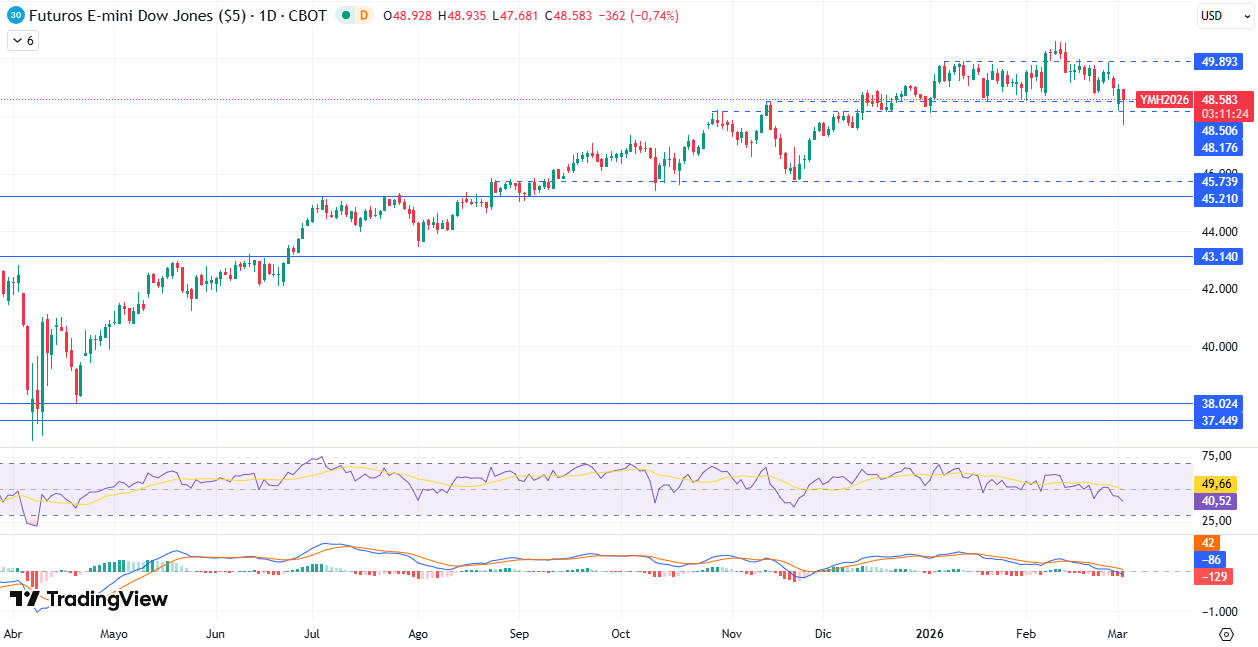Click the 48.583 current price label

(1220, 100)
